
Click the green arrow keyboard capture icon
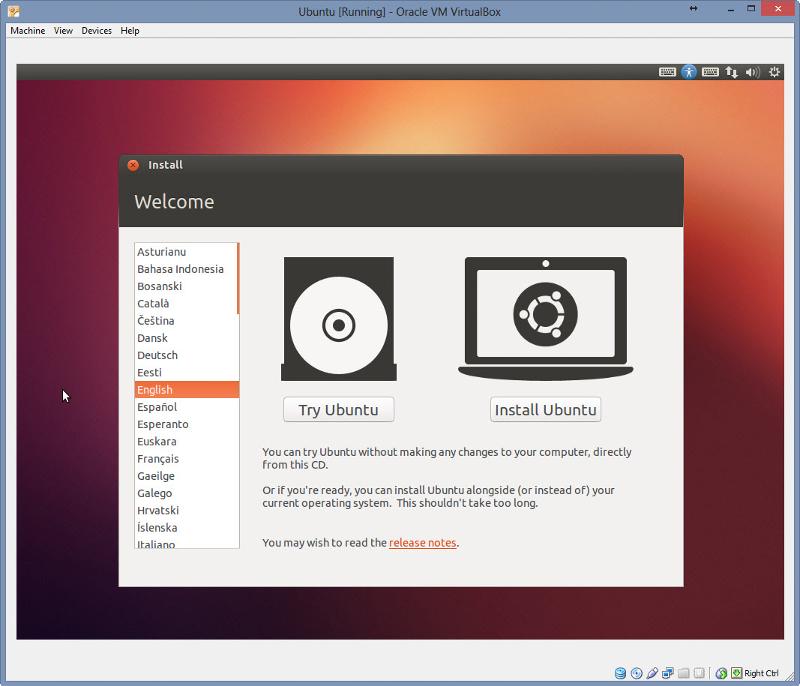click(736, 673)
